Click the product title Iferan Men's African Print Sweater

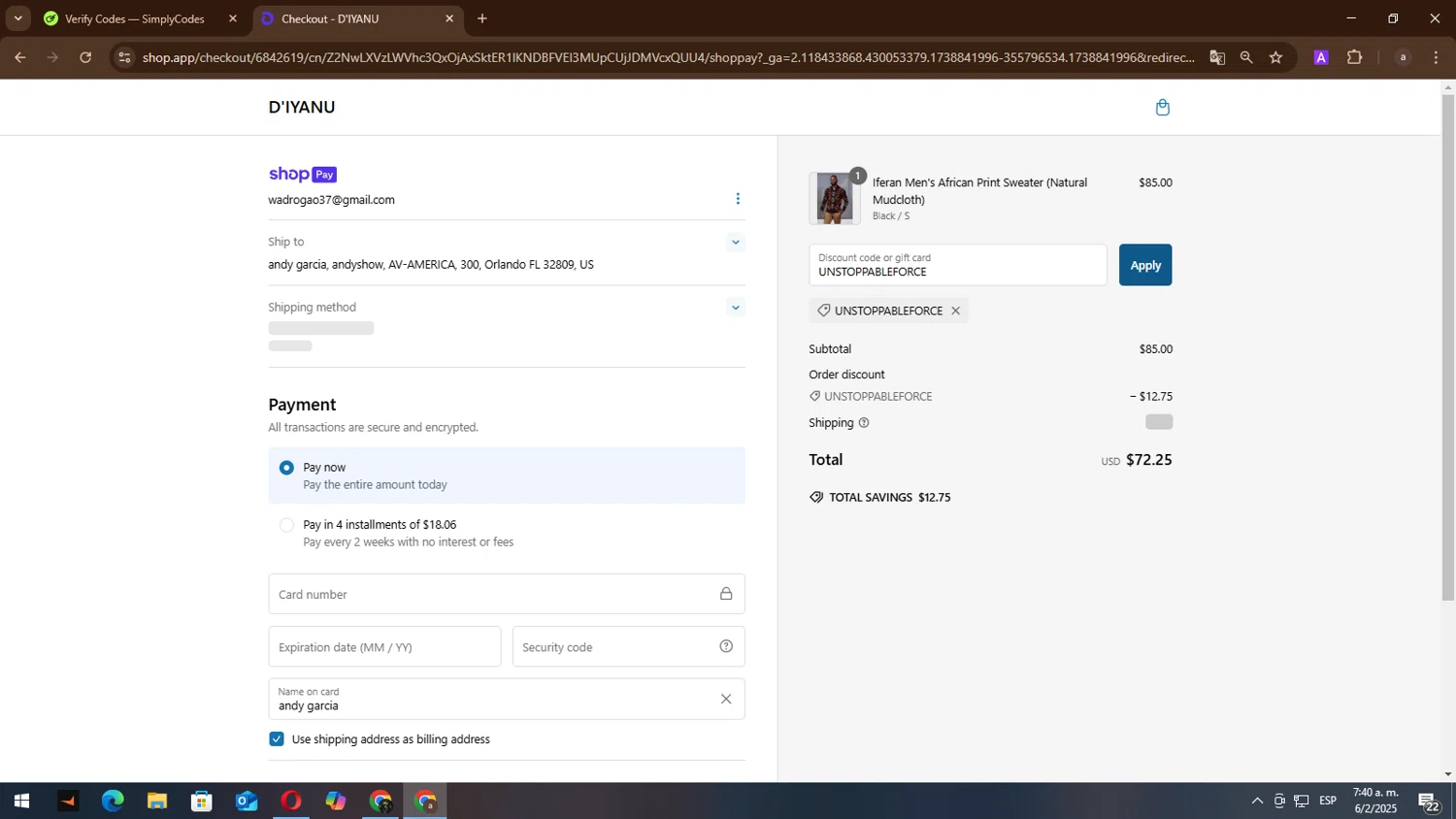979,191
